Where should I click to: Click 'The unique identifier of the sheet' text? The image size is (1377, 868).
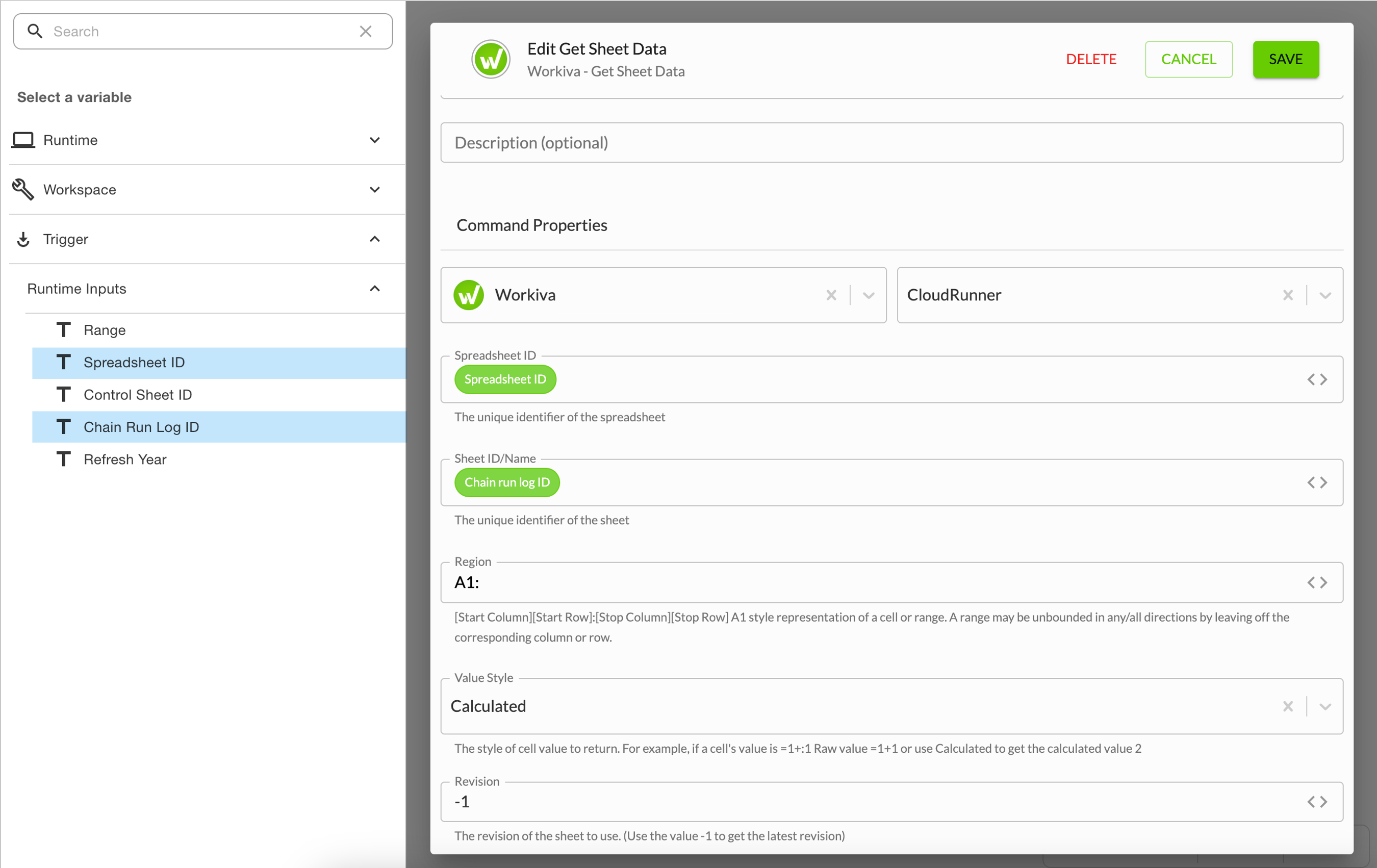click(x=542, y=520)
